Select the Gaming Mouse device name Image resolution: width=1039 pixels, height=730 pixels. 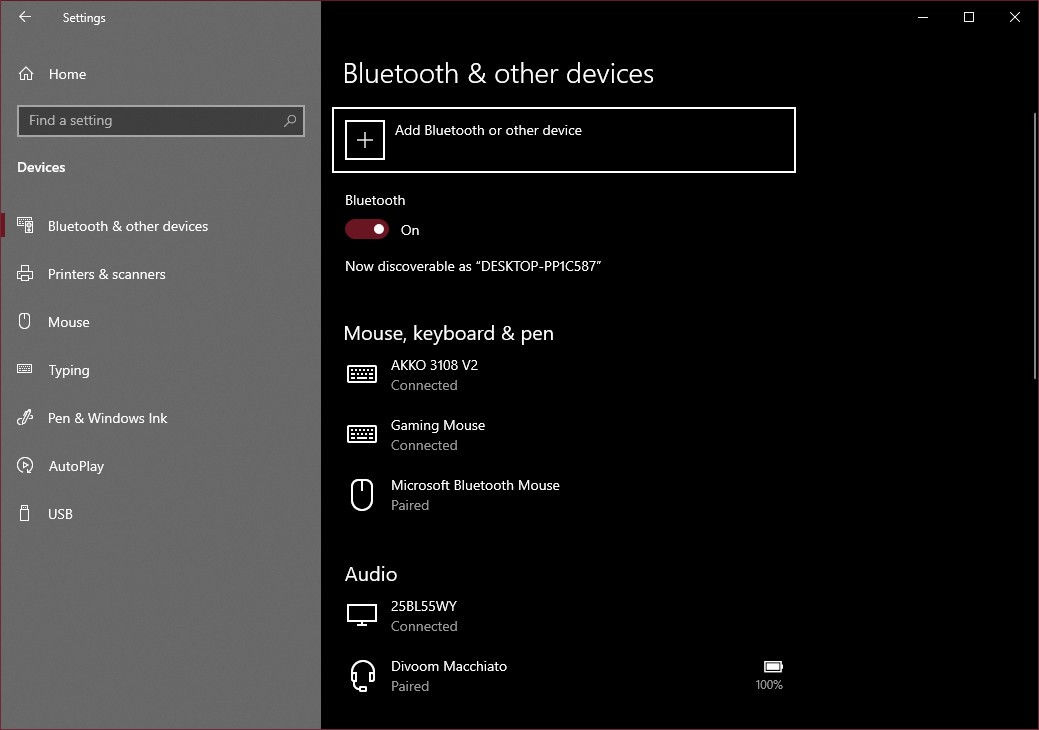tap(438, 425)
